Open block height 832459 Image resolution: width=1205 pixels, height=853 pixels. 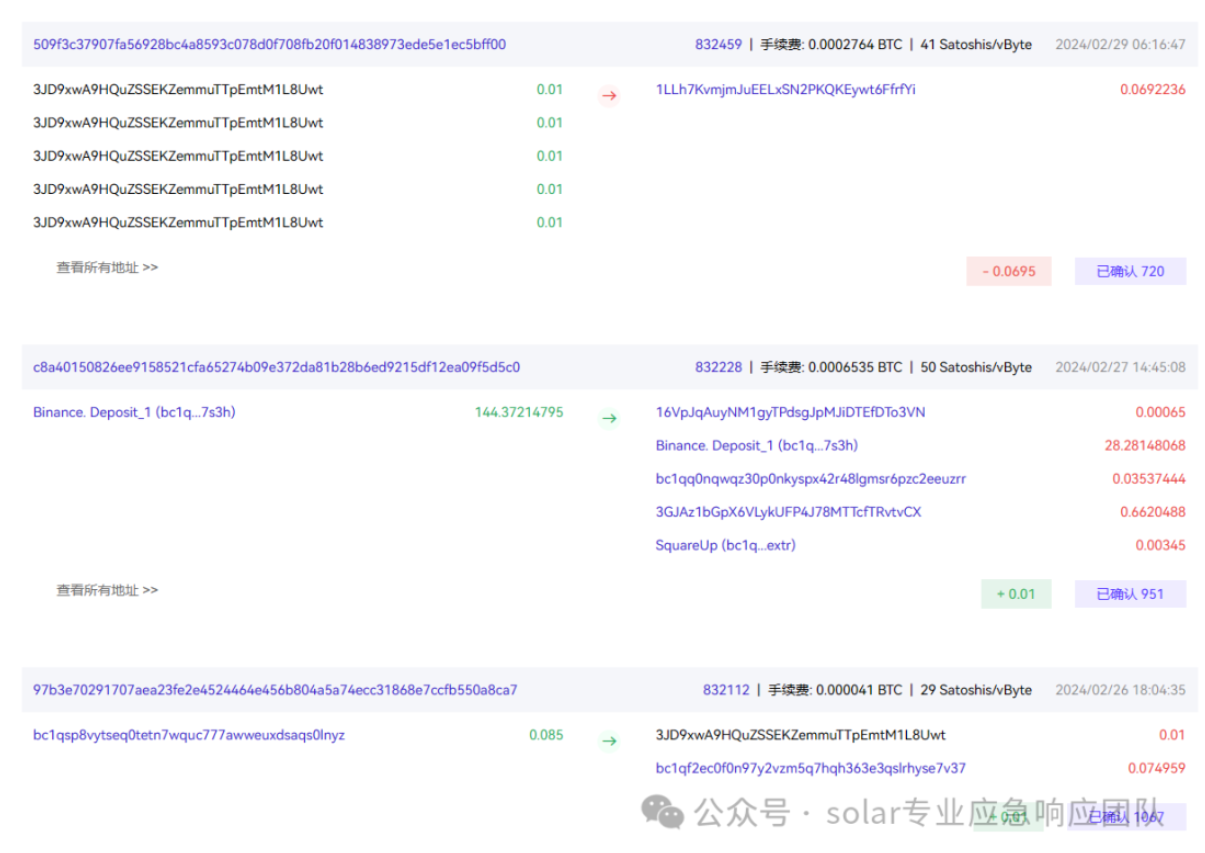click(718, 44)
